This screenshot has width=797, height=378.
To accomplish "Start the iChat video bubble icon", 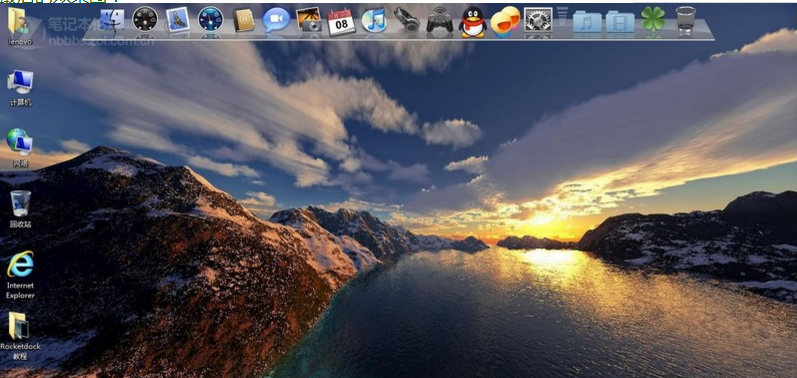I will click(276, 20).
